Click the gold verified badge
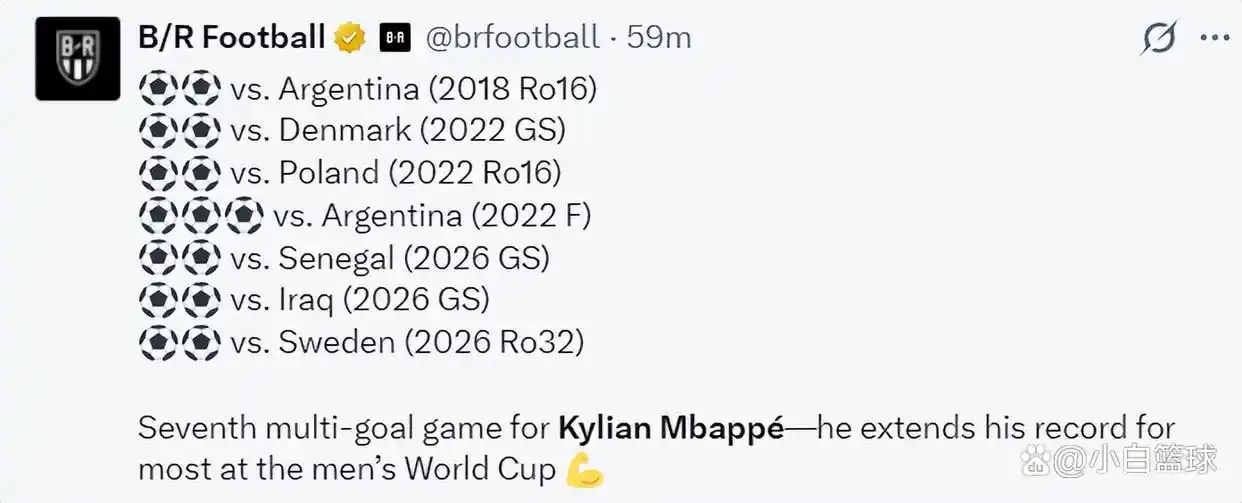 point(349,39)
